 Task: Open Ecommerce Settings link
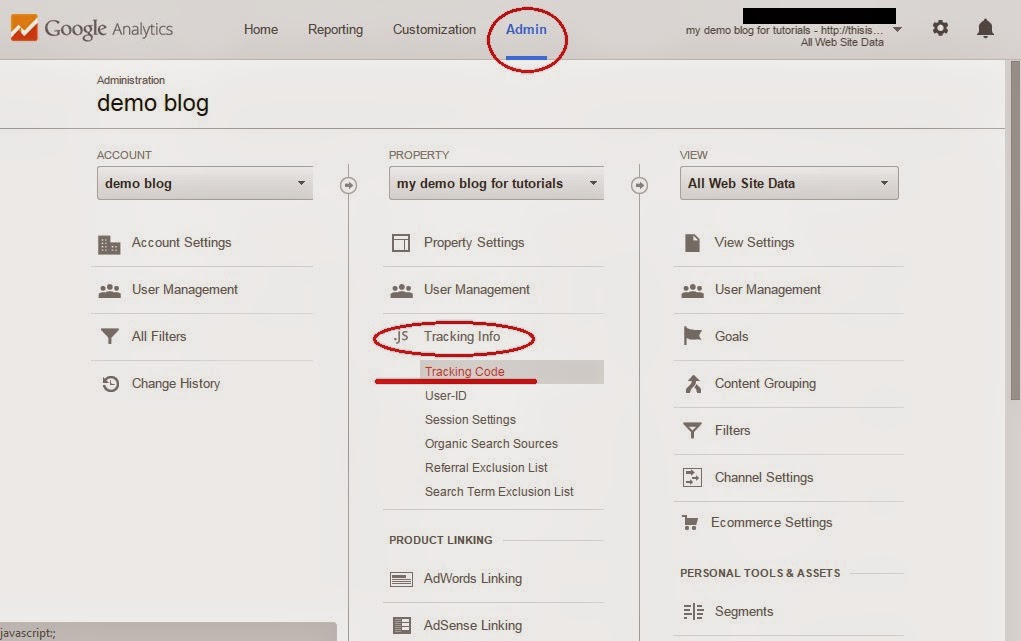772,522
